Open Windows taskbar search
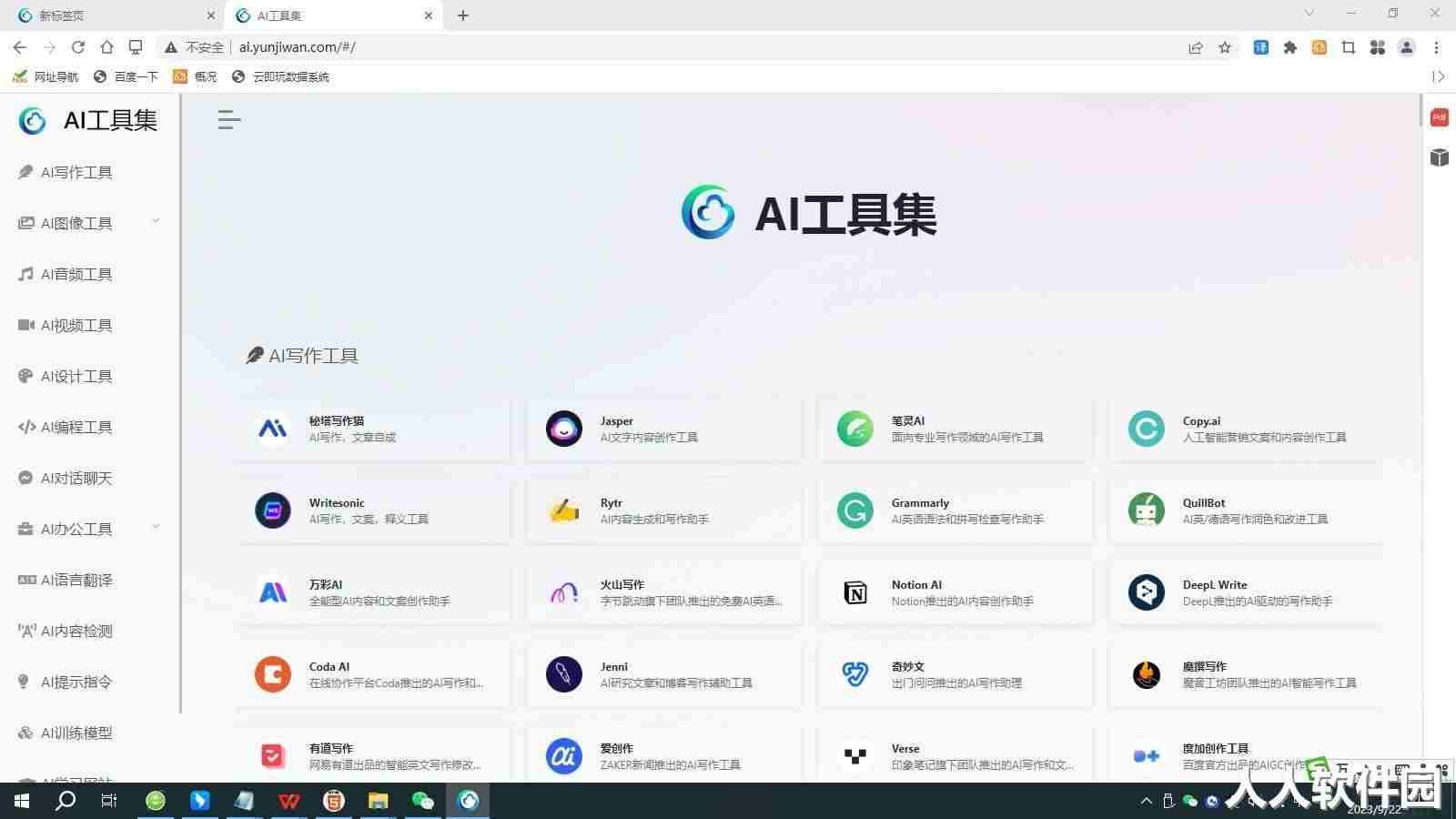Viewport: 1456px width, 819px height. (x=66, y=801)
